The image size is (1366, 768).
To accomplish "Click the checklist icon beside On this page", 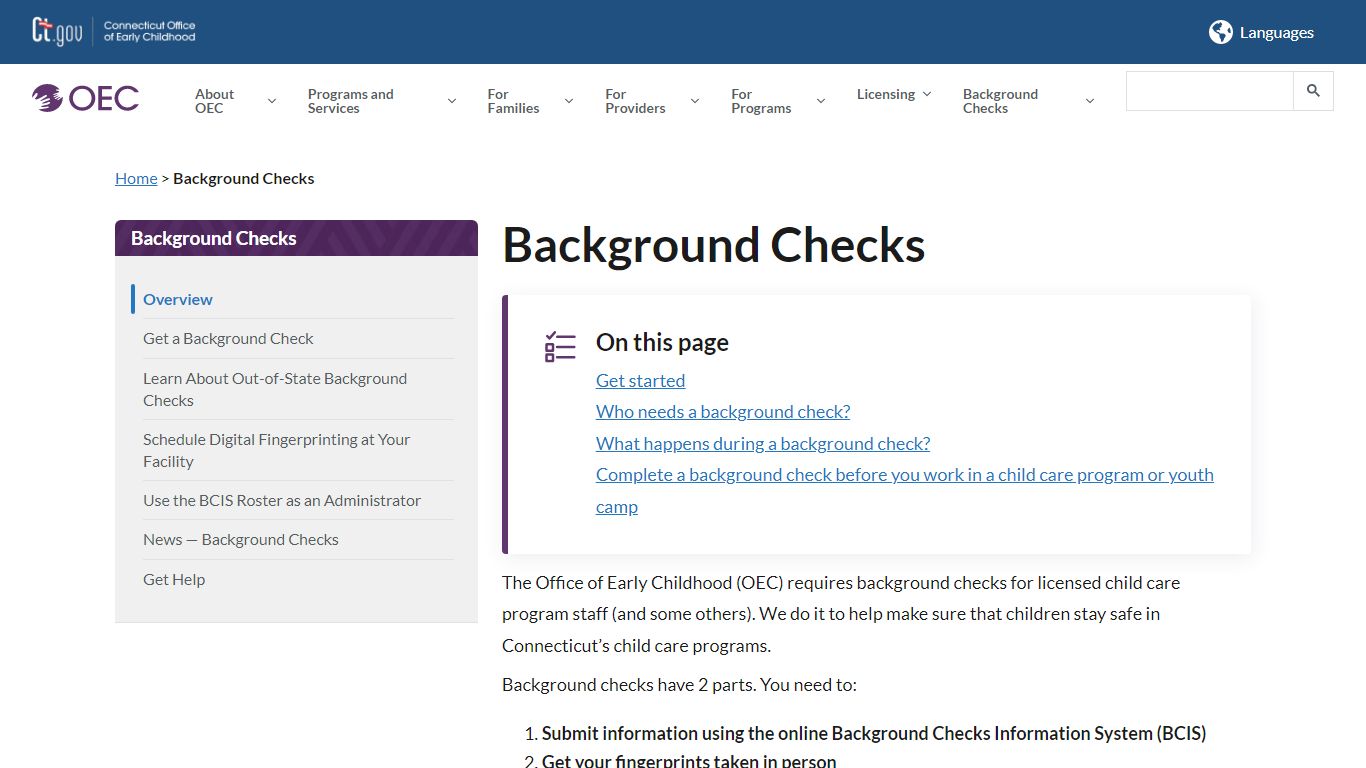I will (x=560, y=346).
